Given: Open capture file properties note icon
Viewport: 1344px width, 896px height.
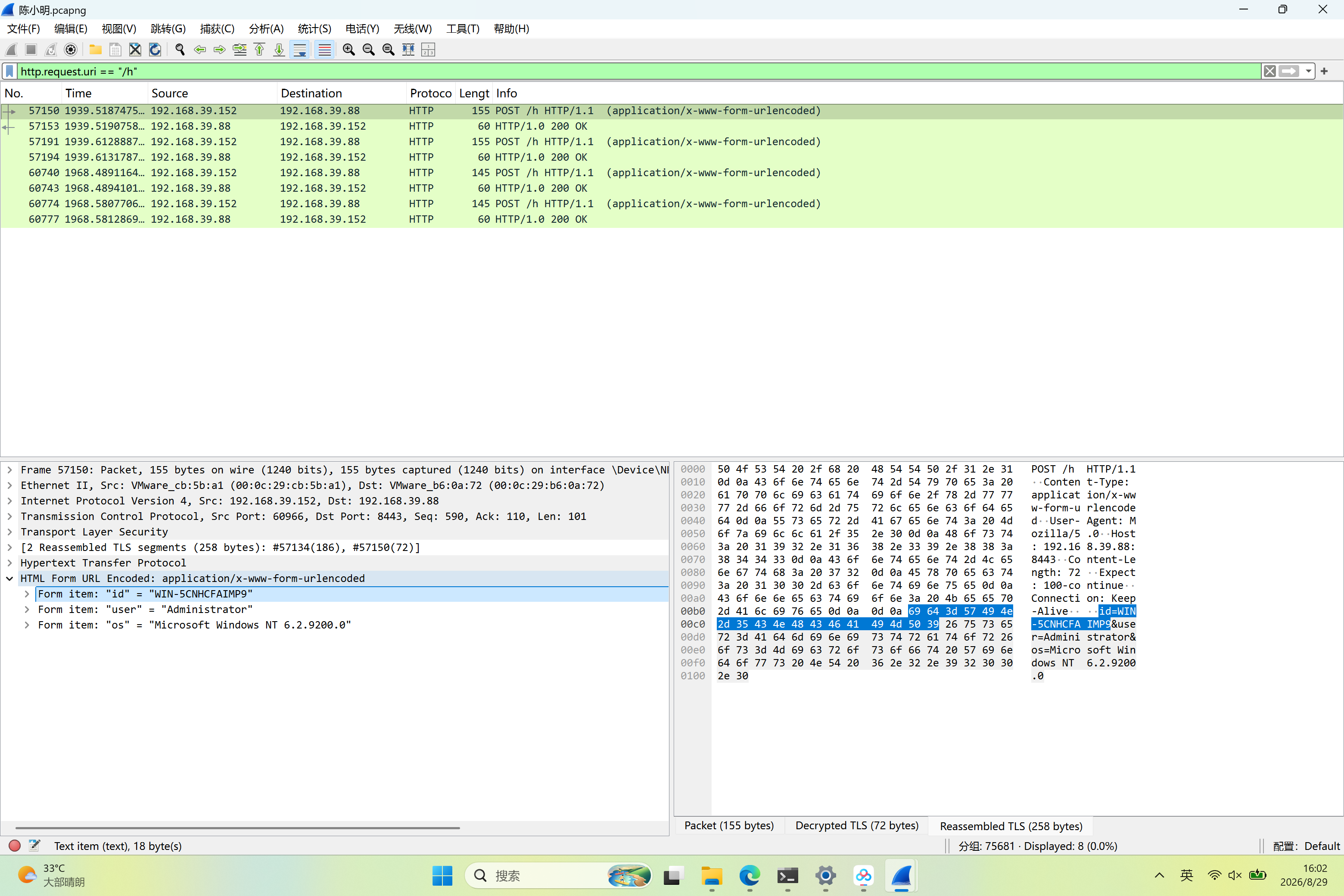Looking at the screenshot, I should (x=34, y=846).
